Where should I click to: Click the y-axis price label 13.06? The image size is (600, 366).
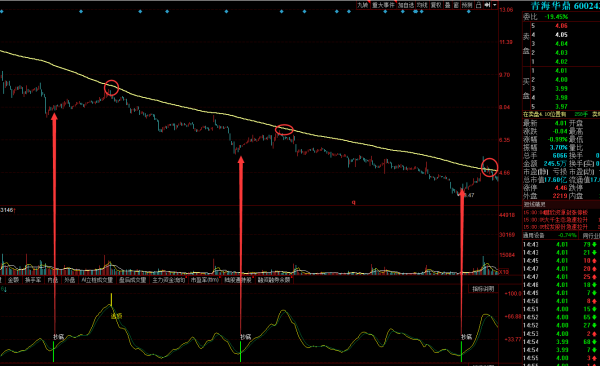(506, 10)
